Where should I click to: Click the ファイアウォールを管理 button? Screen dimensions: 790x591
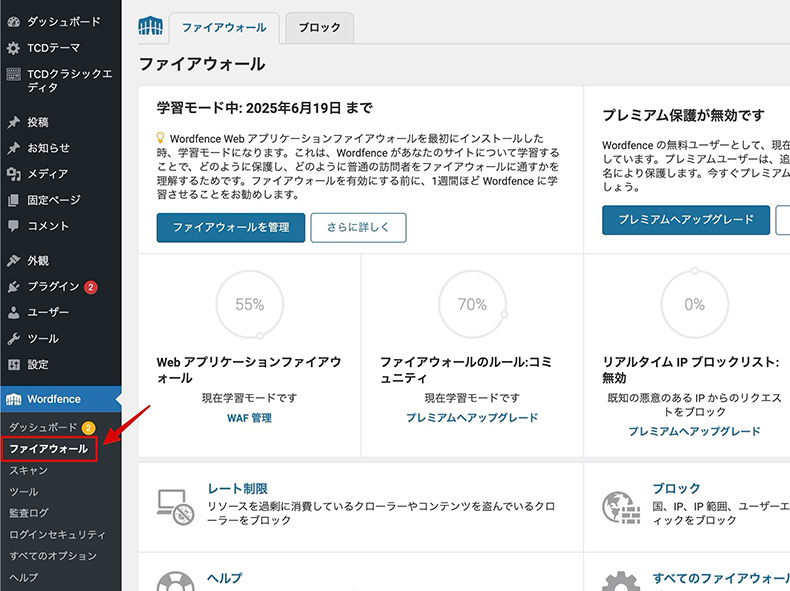[231, 228]
